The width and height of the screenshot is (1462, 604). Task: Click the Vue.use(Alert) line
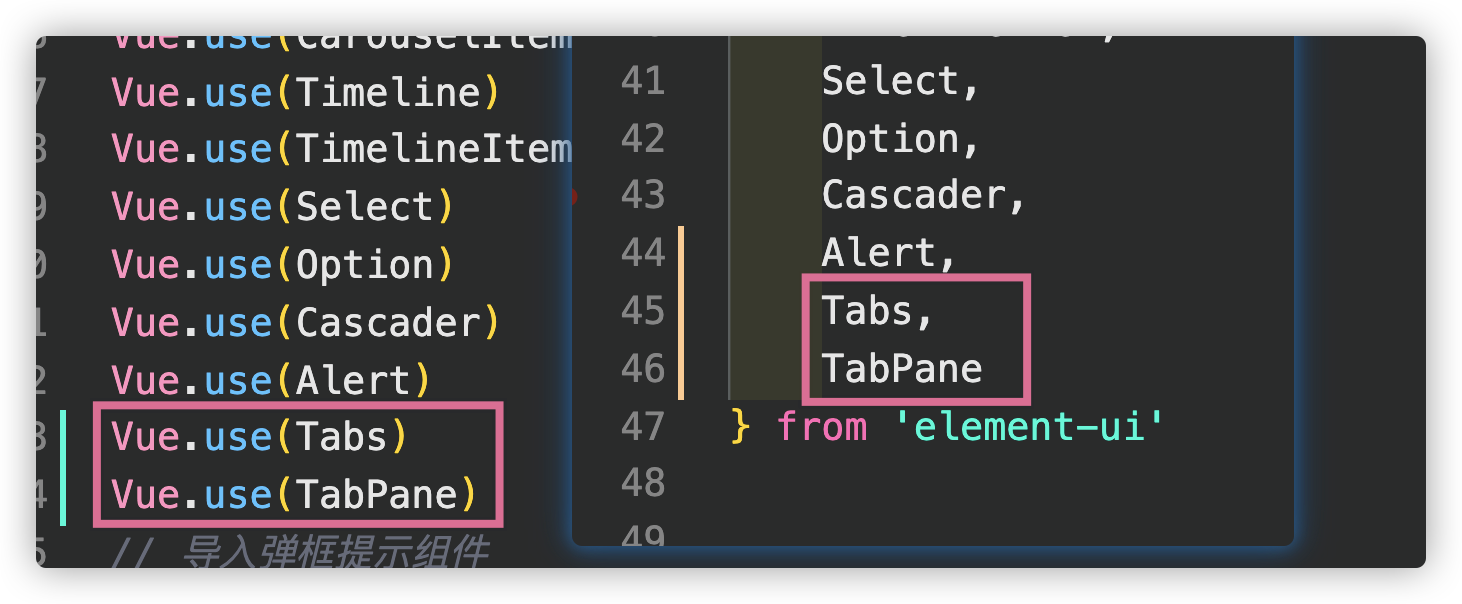coord(272,381)
